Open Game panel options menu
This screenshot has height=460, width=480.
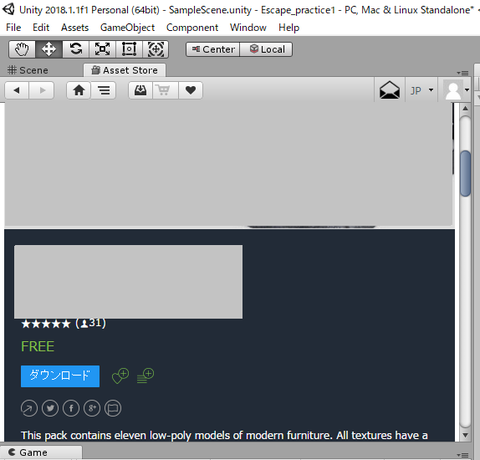pyautogui.click(x=463, y=455)
